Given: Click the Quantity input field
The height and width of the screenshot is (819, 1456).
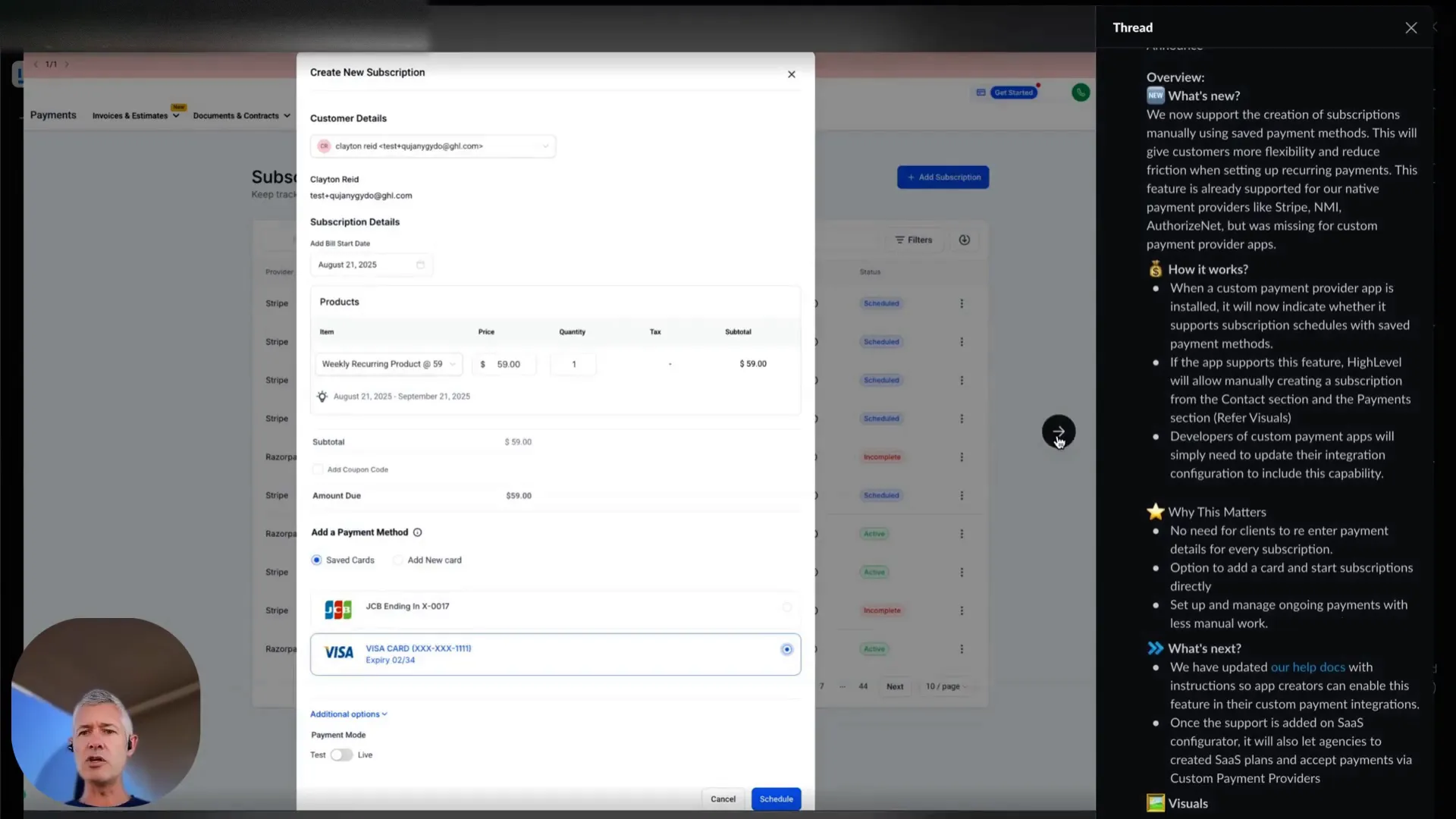Looking at the screenshot, I should click(573, 364).
